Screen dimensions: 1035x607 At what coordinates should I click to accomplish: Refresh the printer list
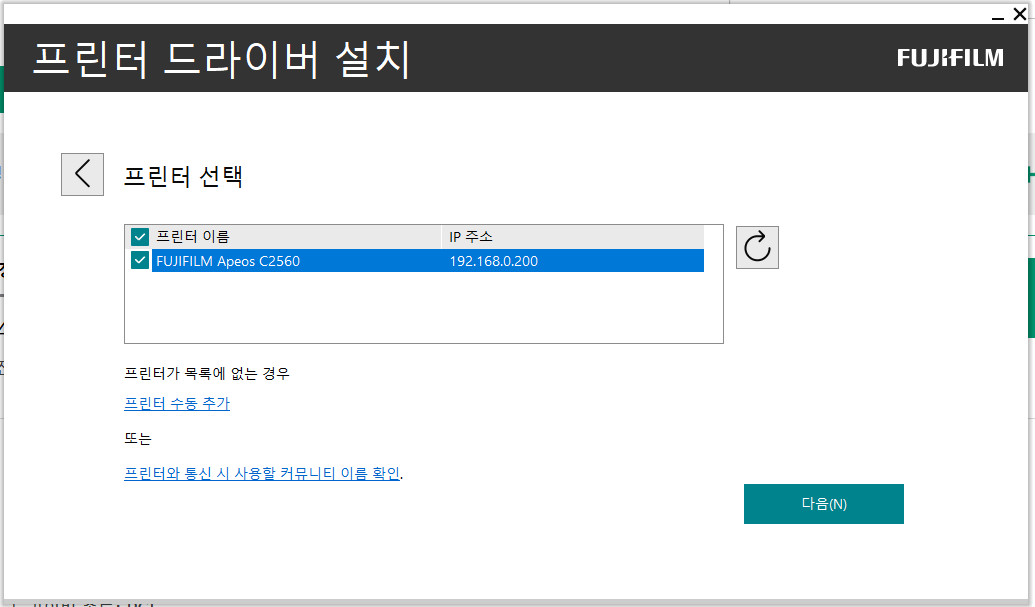tap(757, 247)
